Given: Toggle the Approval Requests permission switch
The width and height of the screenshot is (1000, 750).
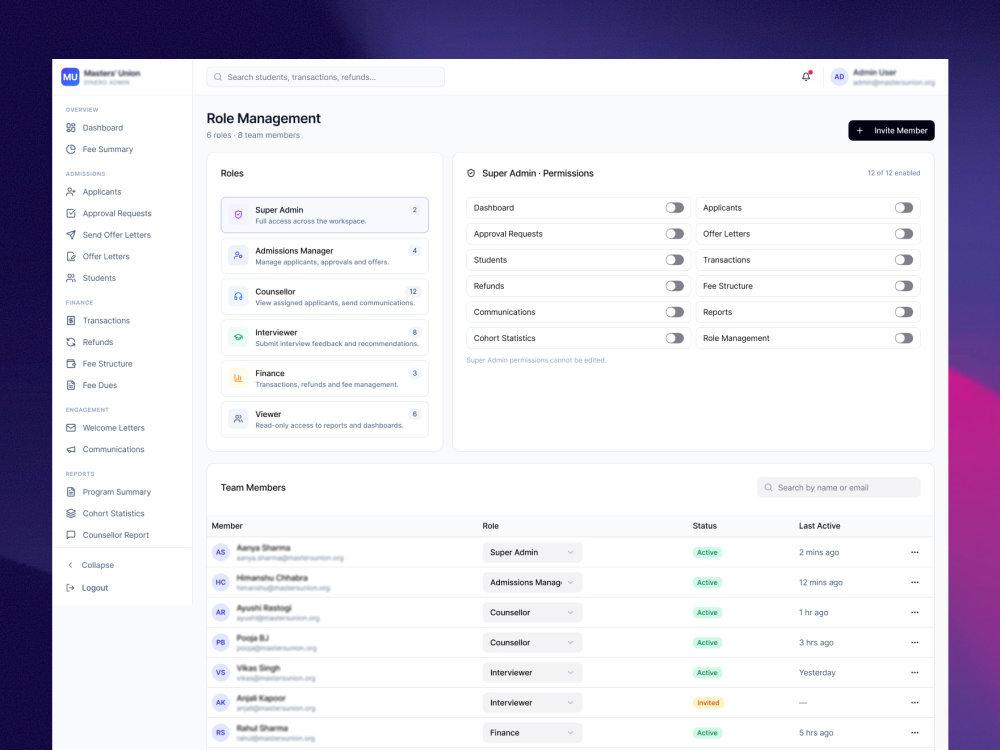Looking at the screenshot, I should 674,234.
